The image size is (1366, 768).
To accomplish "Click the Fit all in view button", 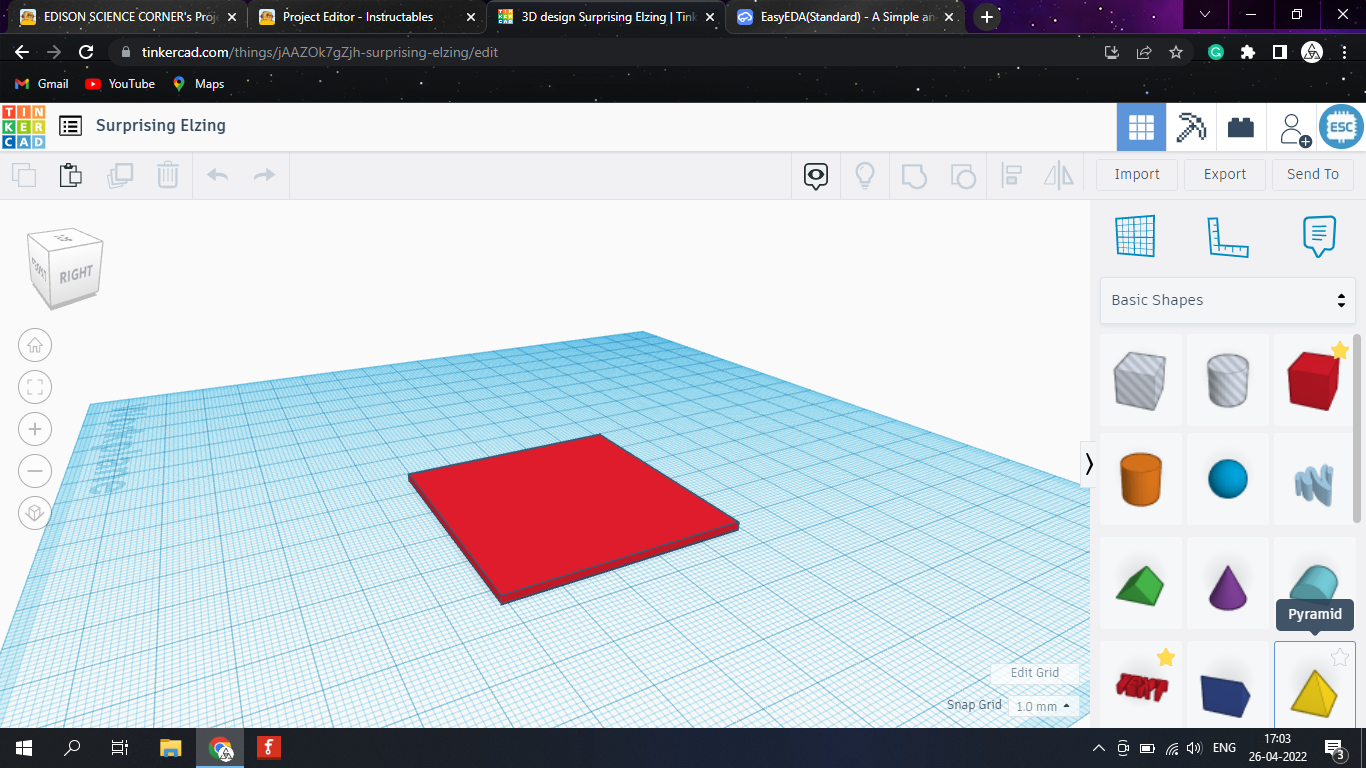I will tap(35, 388).
